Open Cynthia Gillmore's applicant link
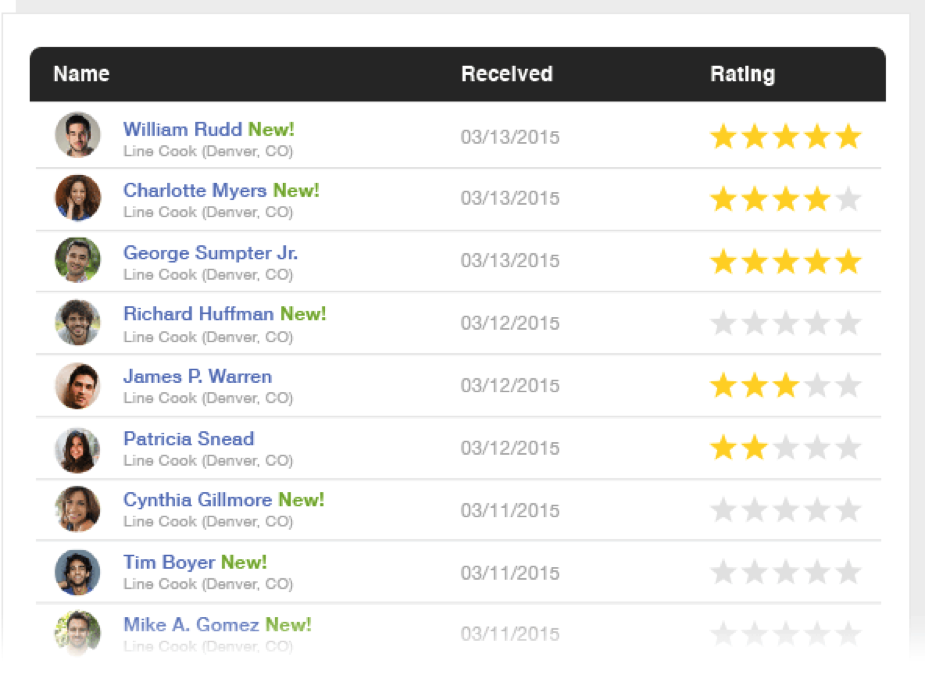This screenshot has width=925, height=677. pos(198,500)
